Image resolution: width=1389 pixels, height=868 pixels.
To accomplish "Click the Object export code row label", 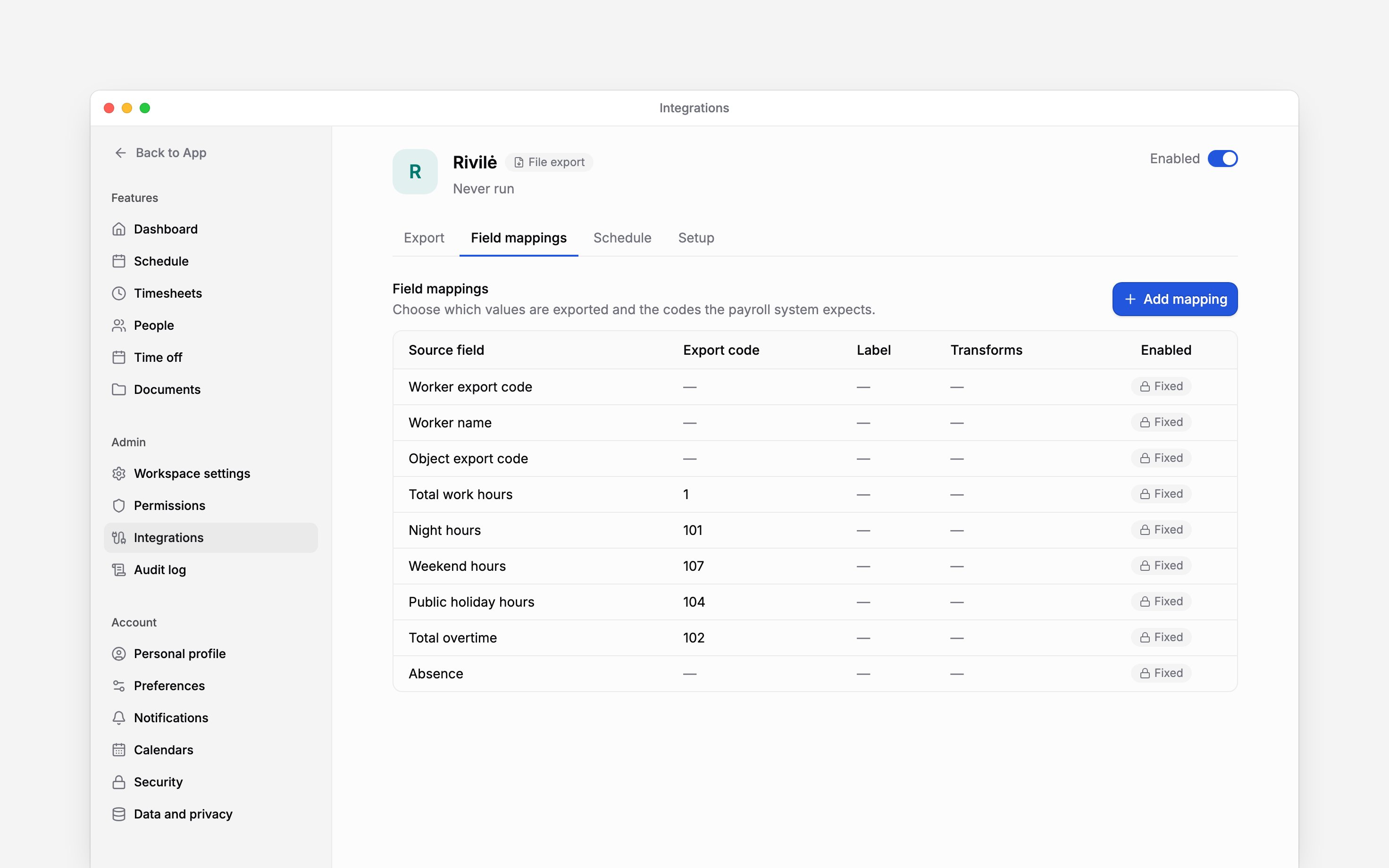I will pyautogui.click(x=468, y=459).
